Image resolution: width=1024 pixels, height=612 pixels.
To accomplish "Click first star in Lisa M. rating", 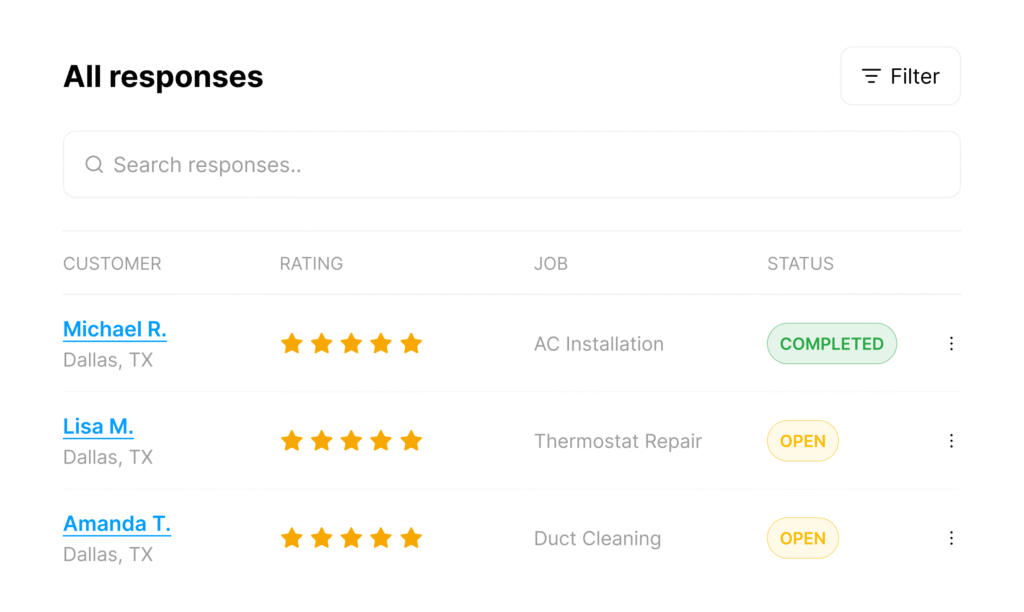I will pos(292,440).
